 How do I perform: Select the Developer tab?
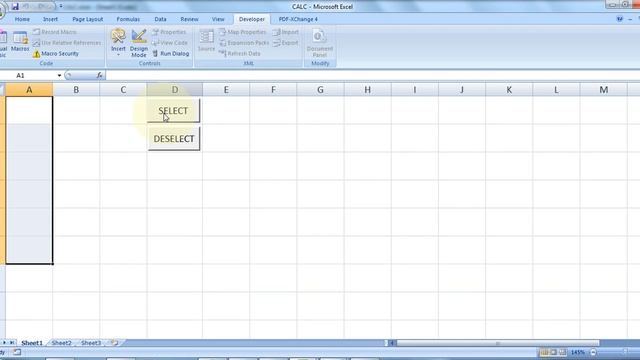tap(252, 19)
